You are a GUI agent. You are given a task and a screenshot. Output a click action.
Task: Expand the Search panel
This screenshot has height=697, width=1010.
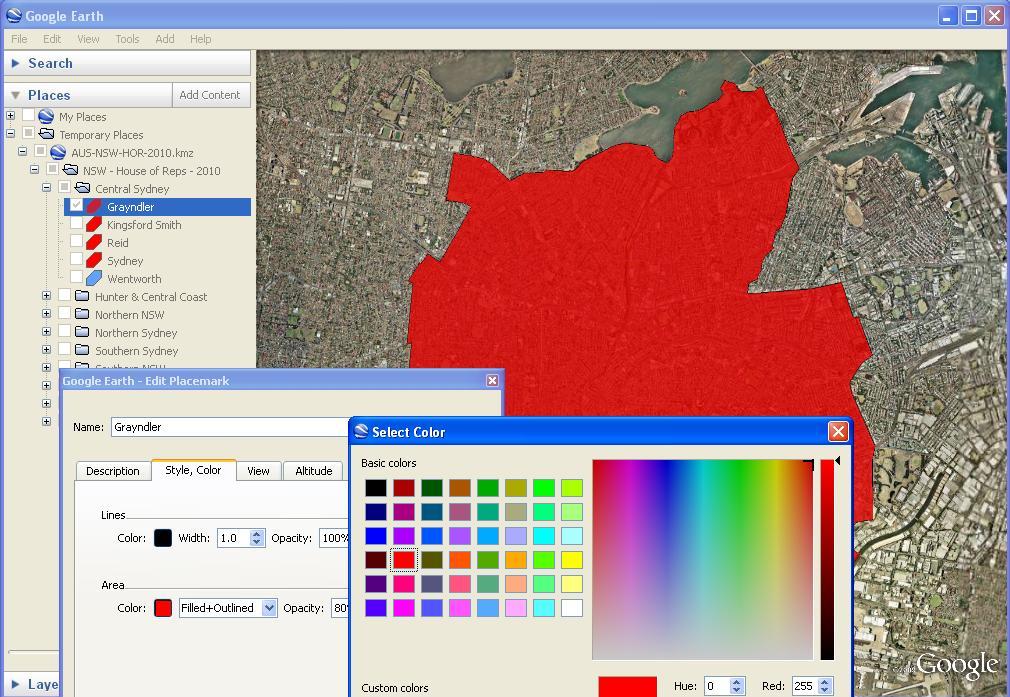point(15,63)
